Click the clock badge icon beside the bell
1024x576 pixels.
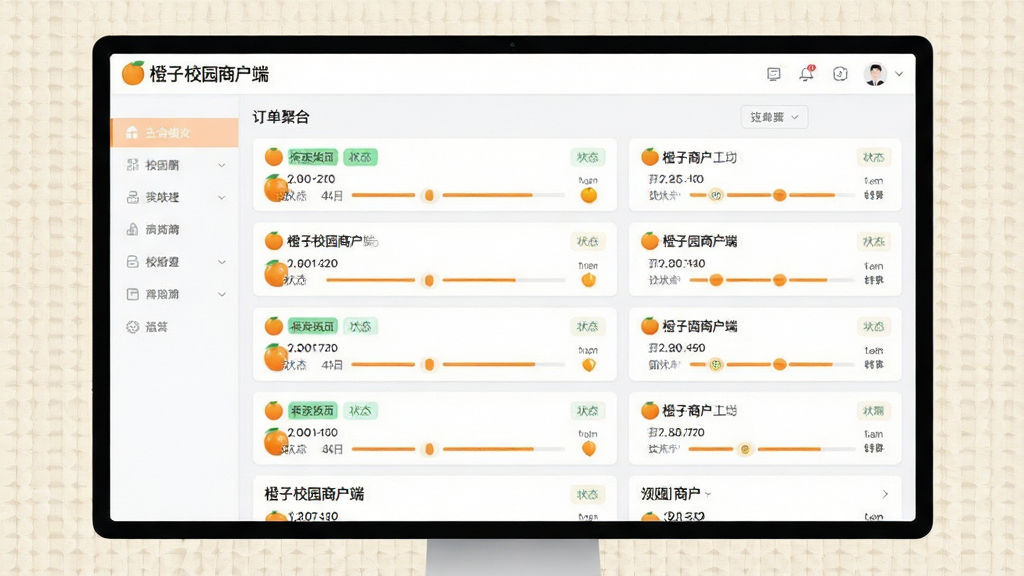click(x=840, y=74)
